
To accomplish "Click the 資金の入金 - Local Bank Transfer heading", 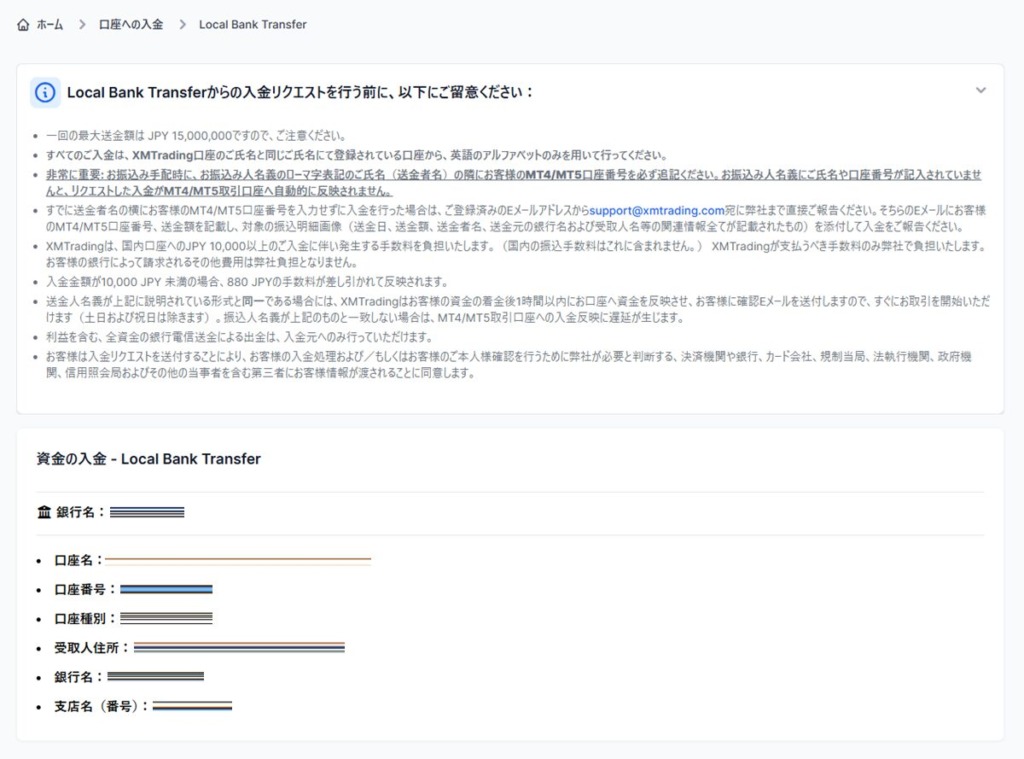I will click(x=147, y=458).
